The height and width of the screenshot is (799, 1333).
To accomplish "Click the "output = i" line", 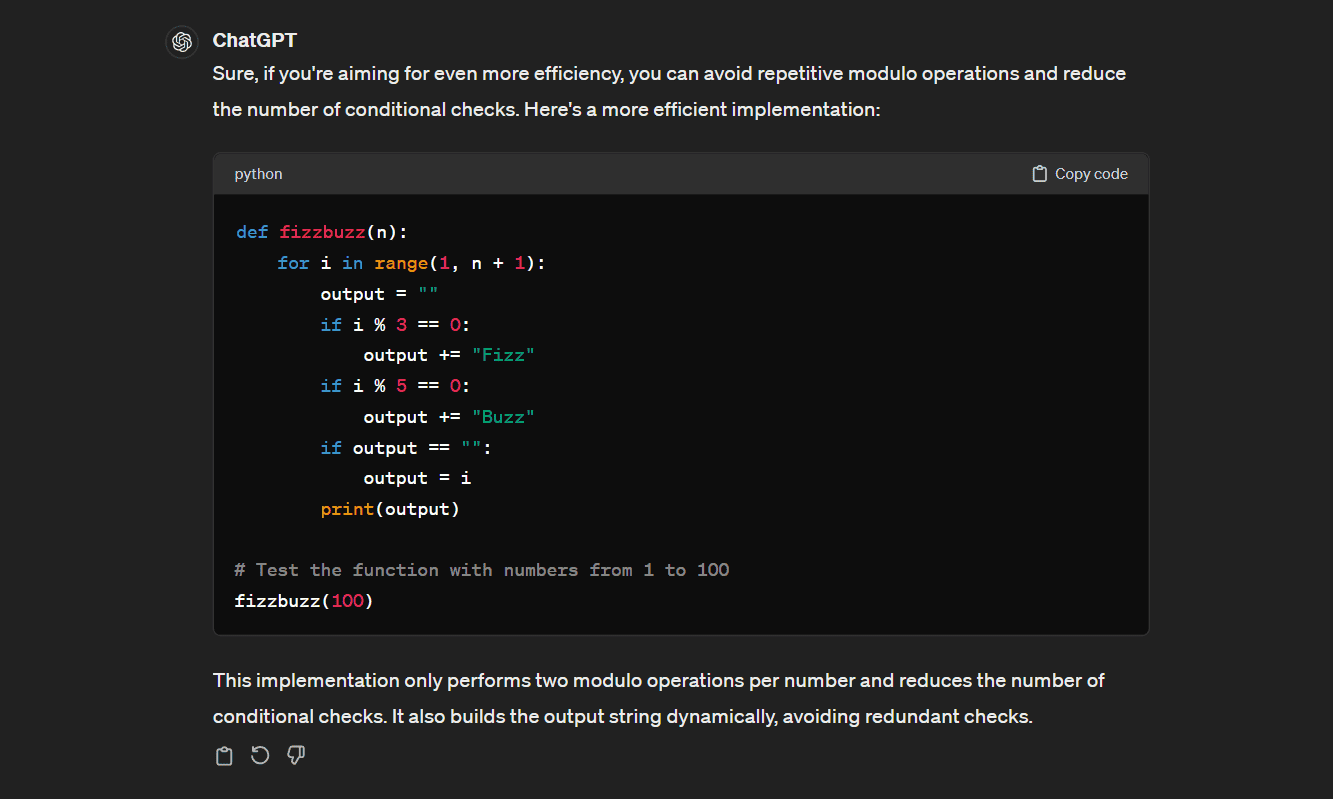I will (x=417, y=478).
